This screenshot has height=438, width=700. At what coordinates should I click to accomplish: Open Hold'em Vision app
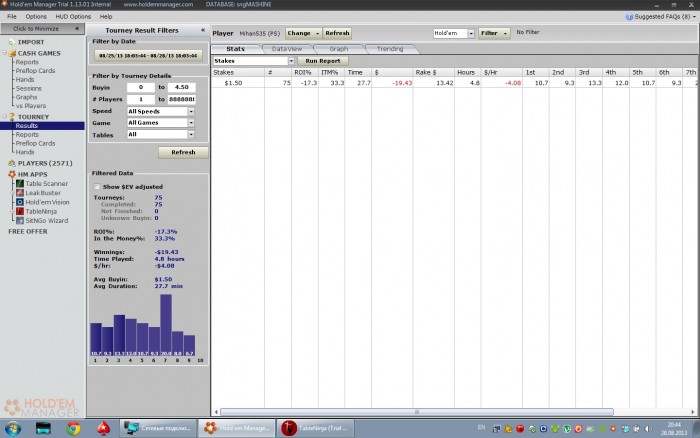[46, 201]
